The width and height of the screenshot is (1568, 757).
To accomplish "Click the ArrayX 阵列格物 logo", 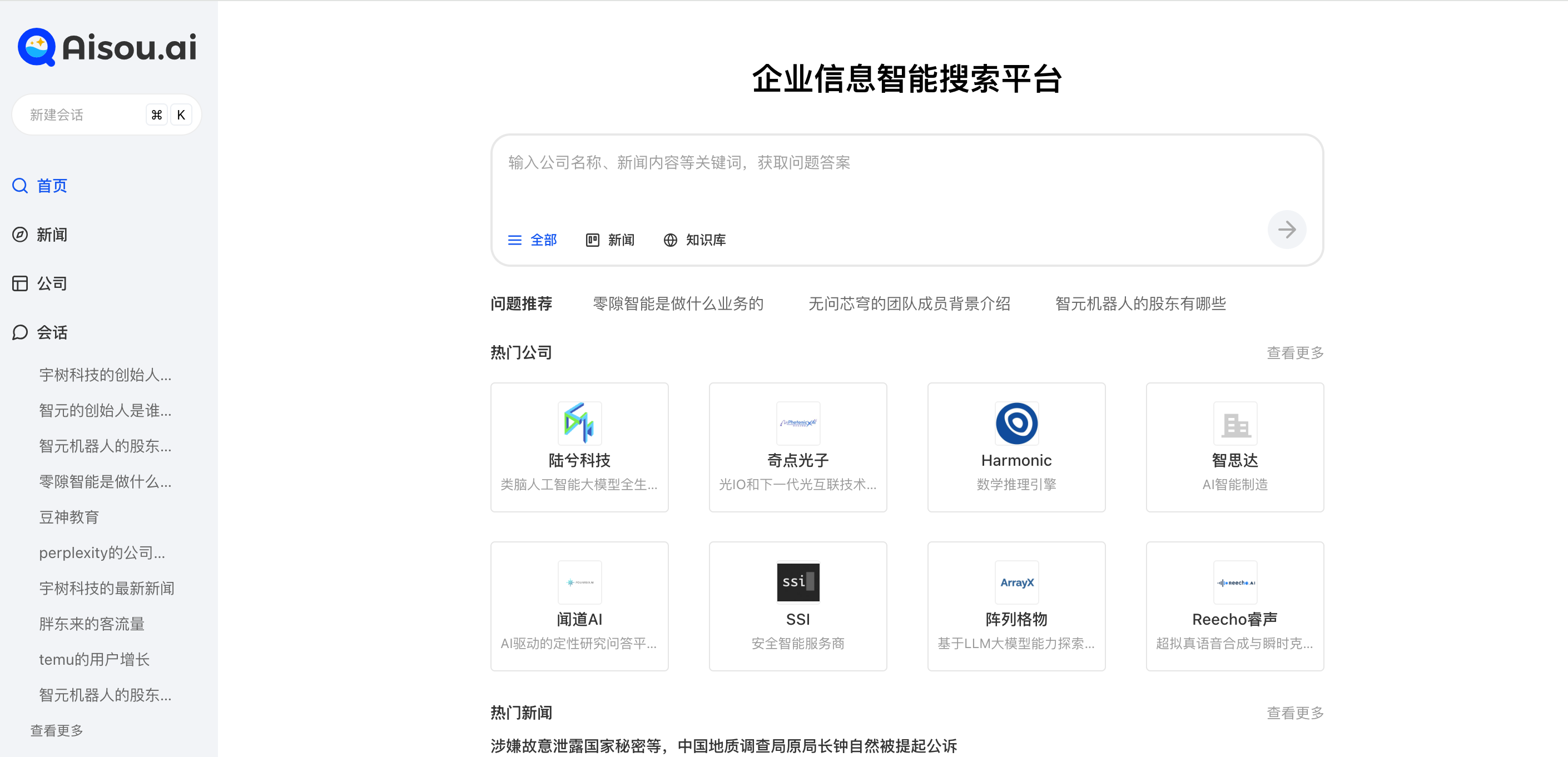I will point(1016,582).
